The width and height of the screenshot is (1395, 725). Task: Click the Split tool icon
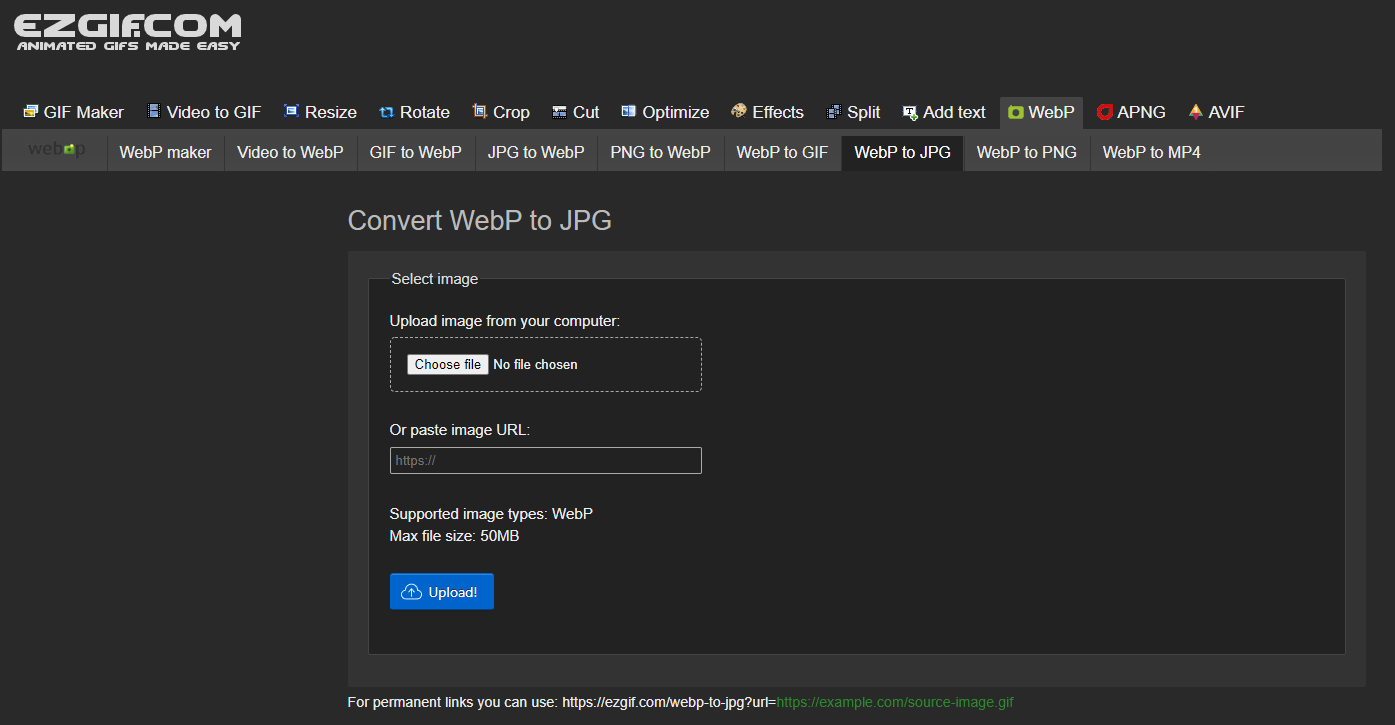pyautogui.click(x=834, y=112)
